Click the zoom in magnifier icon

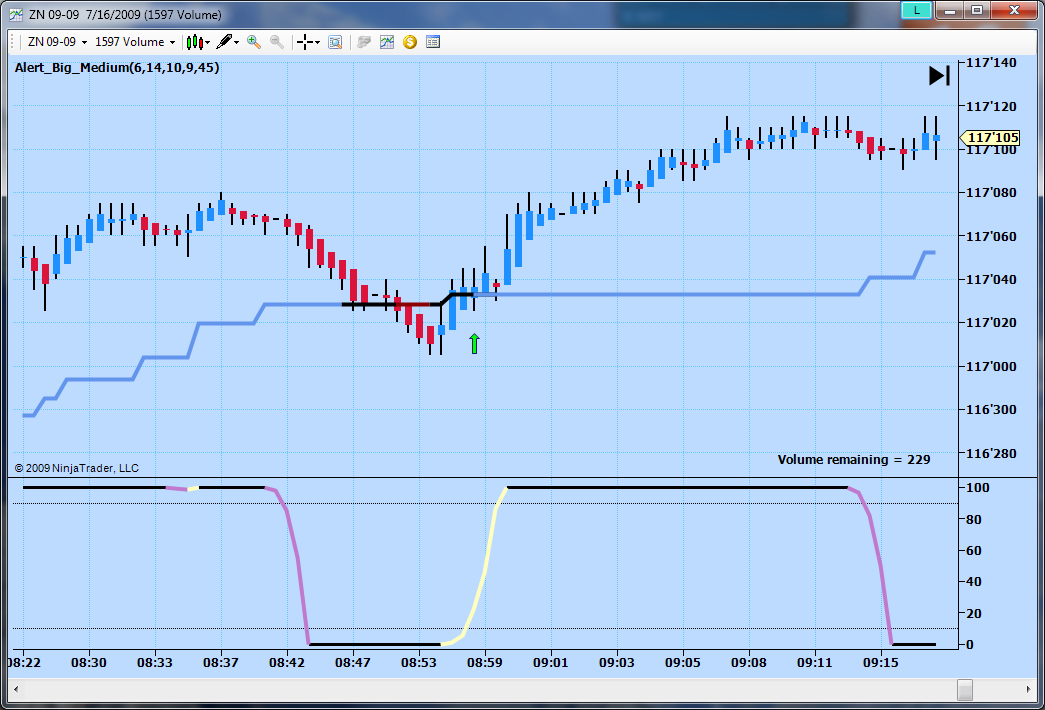coord(253,42)
